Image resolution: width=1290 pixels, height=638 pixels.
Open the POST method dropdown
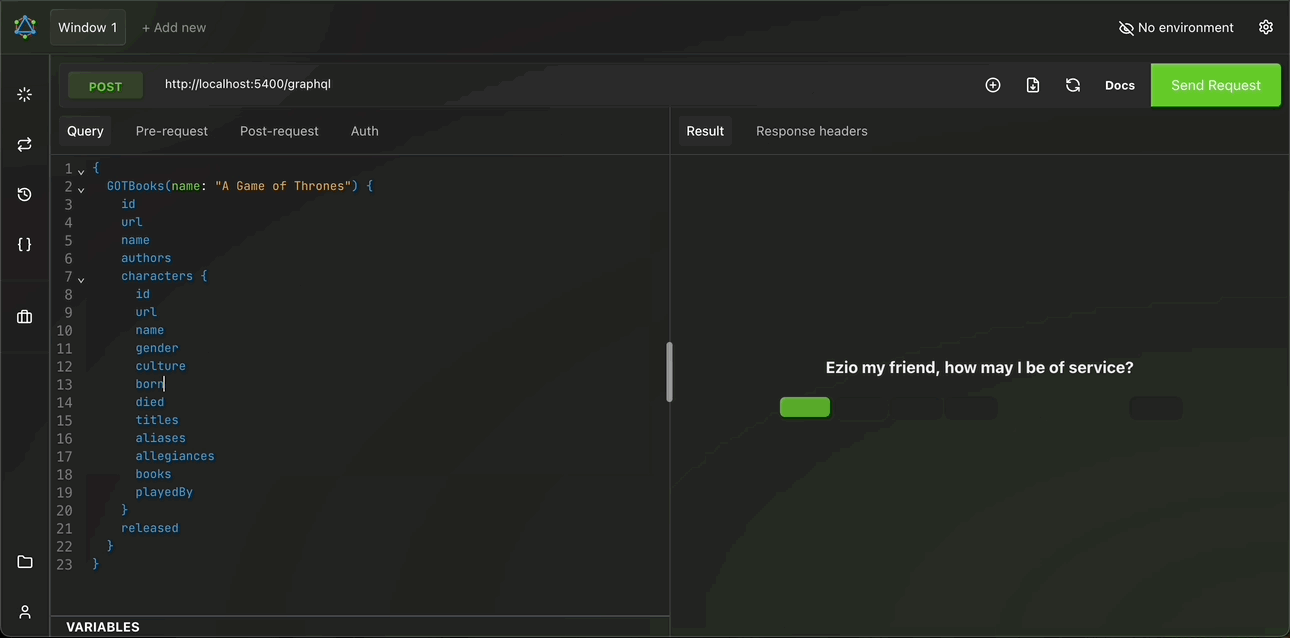105,86
